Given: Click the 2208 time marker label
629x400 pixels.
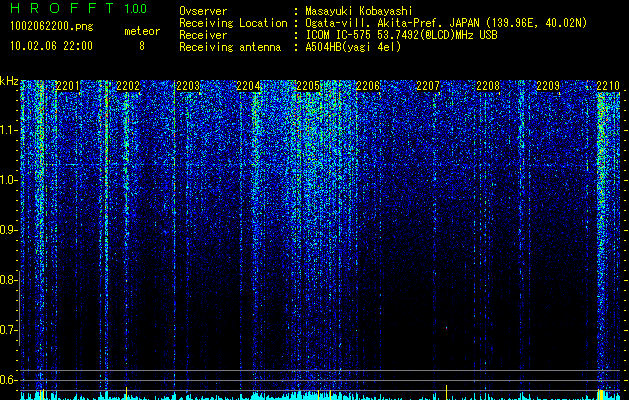Looking at the screenshot, I should coord(488,86).
